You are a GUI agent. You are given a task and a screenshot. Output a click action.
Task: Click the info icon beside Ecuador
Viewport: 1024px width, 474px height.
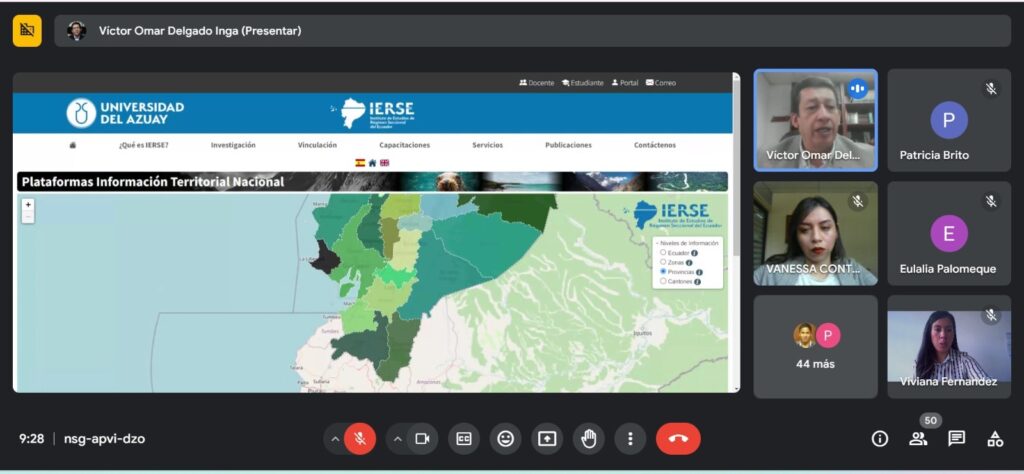(694, 253)
